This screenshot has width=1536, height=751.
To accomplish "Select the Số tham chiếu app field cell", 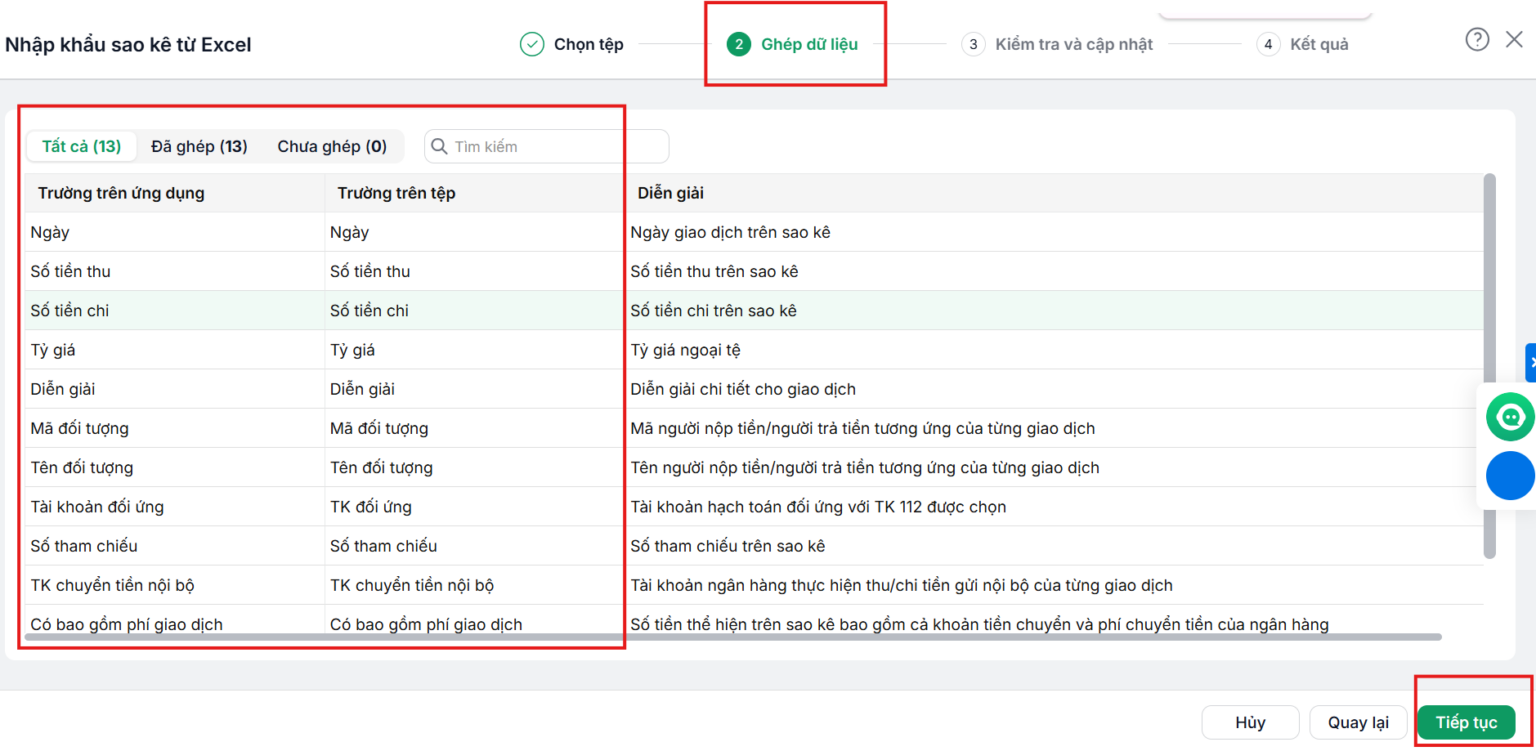I will [x=175, y=546].
